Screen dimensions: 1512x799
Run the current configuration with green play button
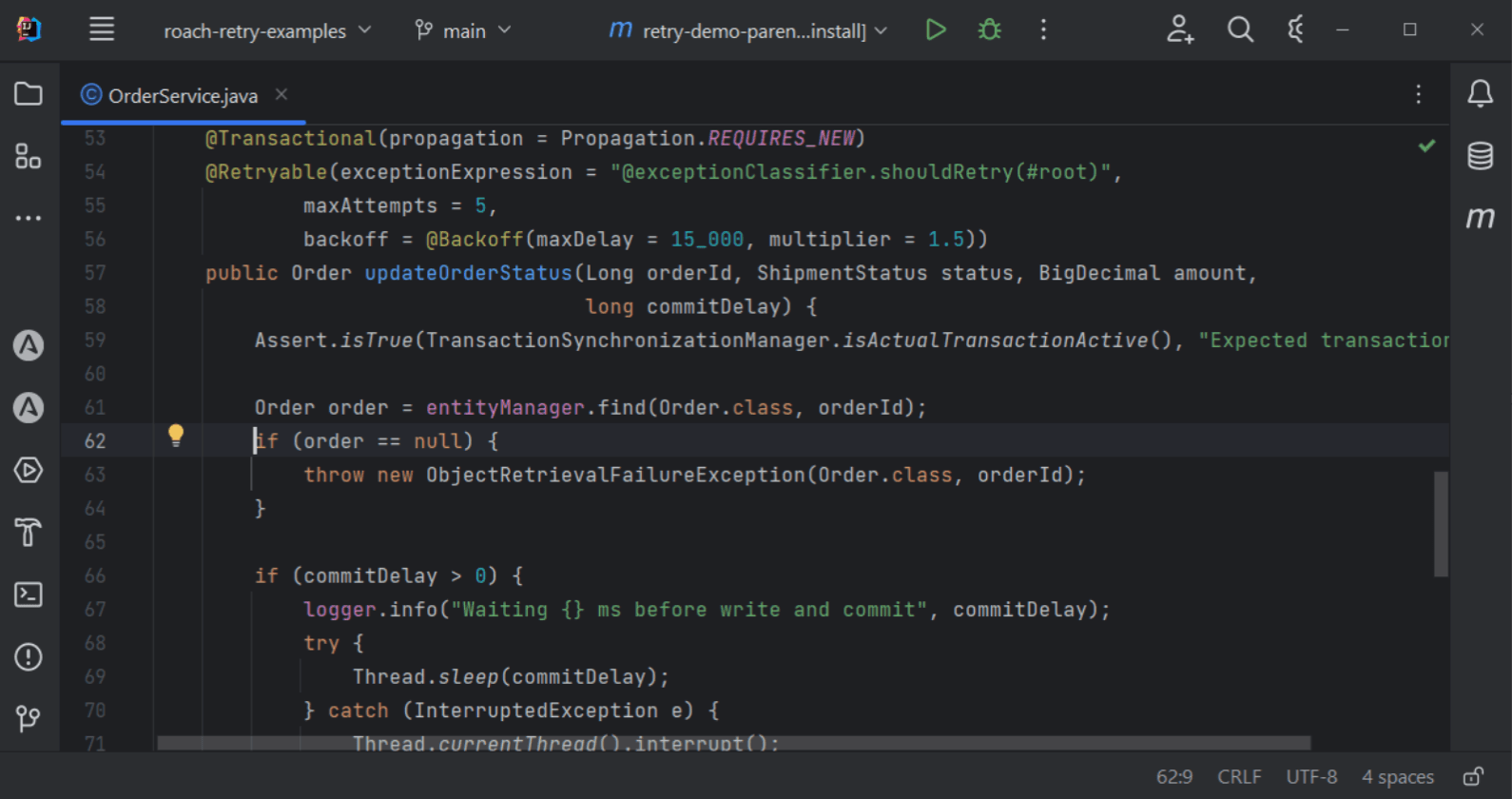click(936, 30)
